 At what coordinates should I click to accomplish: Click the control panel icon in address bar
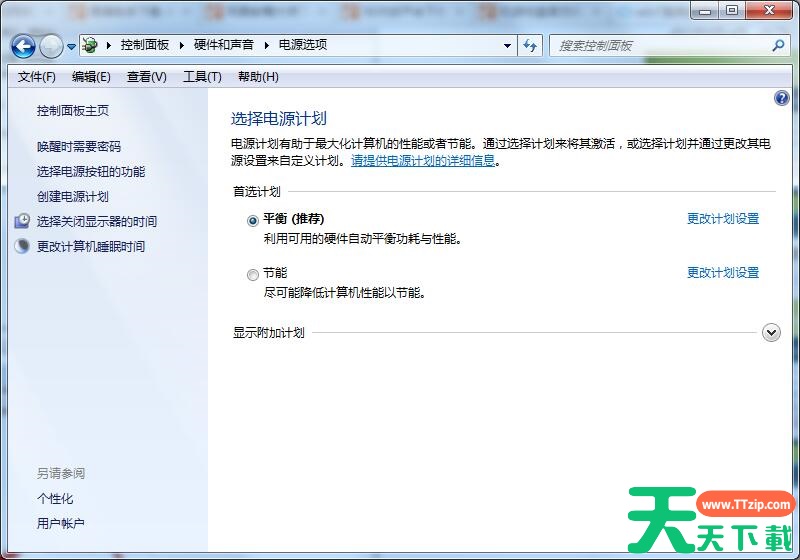90,46
